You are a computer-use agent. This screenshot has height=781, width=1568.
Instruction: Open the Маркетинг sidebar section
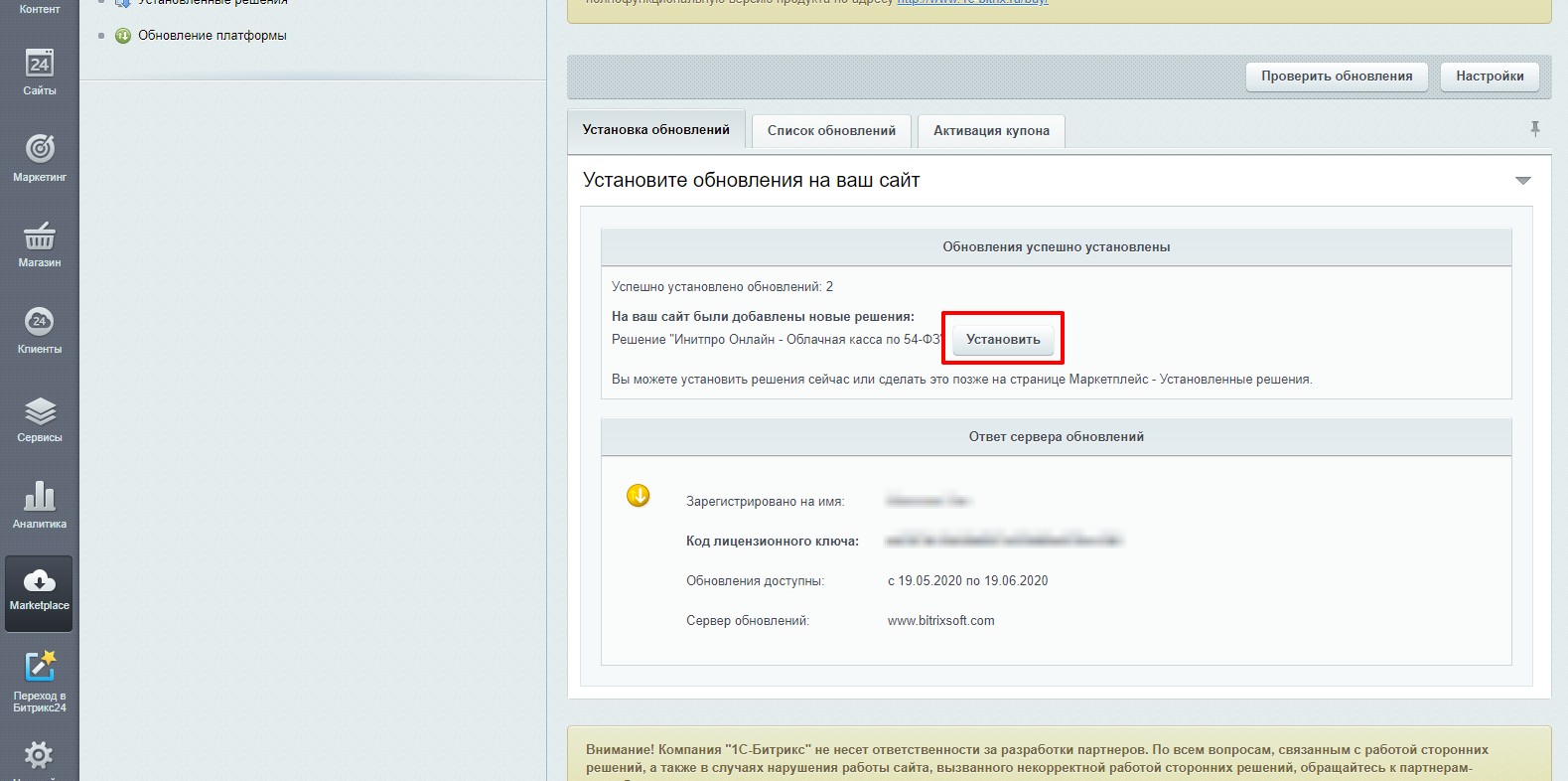(40, 158)
